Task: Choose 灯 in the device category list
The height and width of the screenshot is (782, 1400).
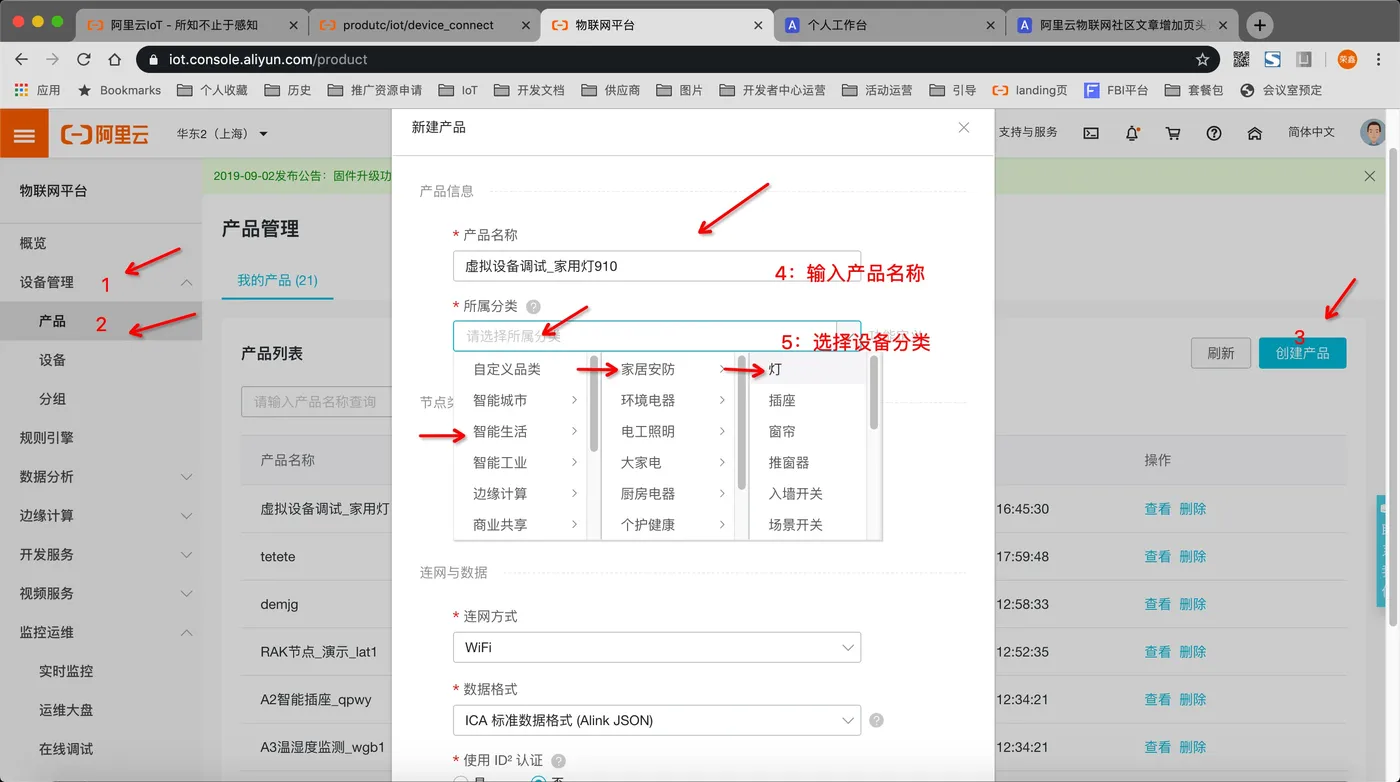Action: pos(810,369)
